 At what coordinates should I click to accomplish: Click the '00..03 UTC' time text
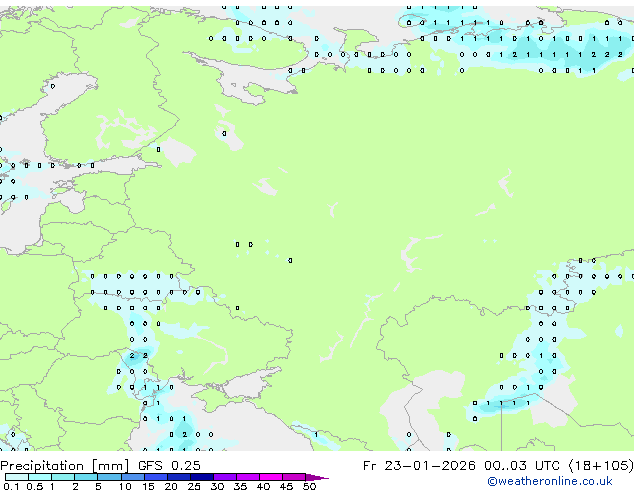click(524, 466)
